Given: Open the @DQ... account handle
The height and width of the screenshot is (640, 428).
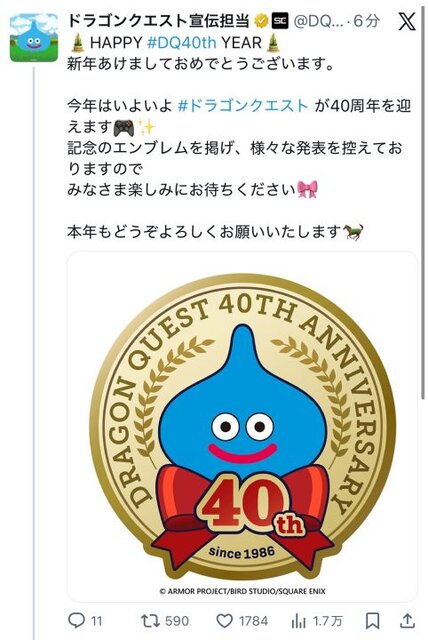Looking at the screenshot, I should pos(319,21).
